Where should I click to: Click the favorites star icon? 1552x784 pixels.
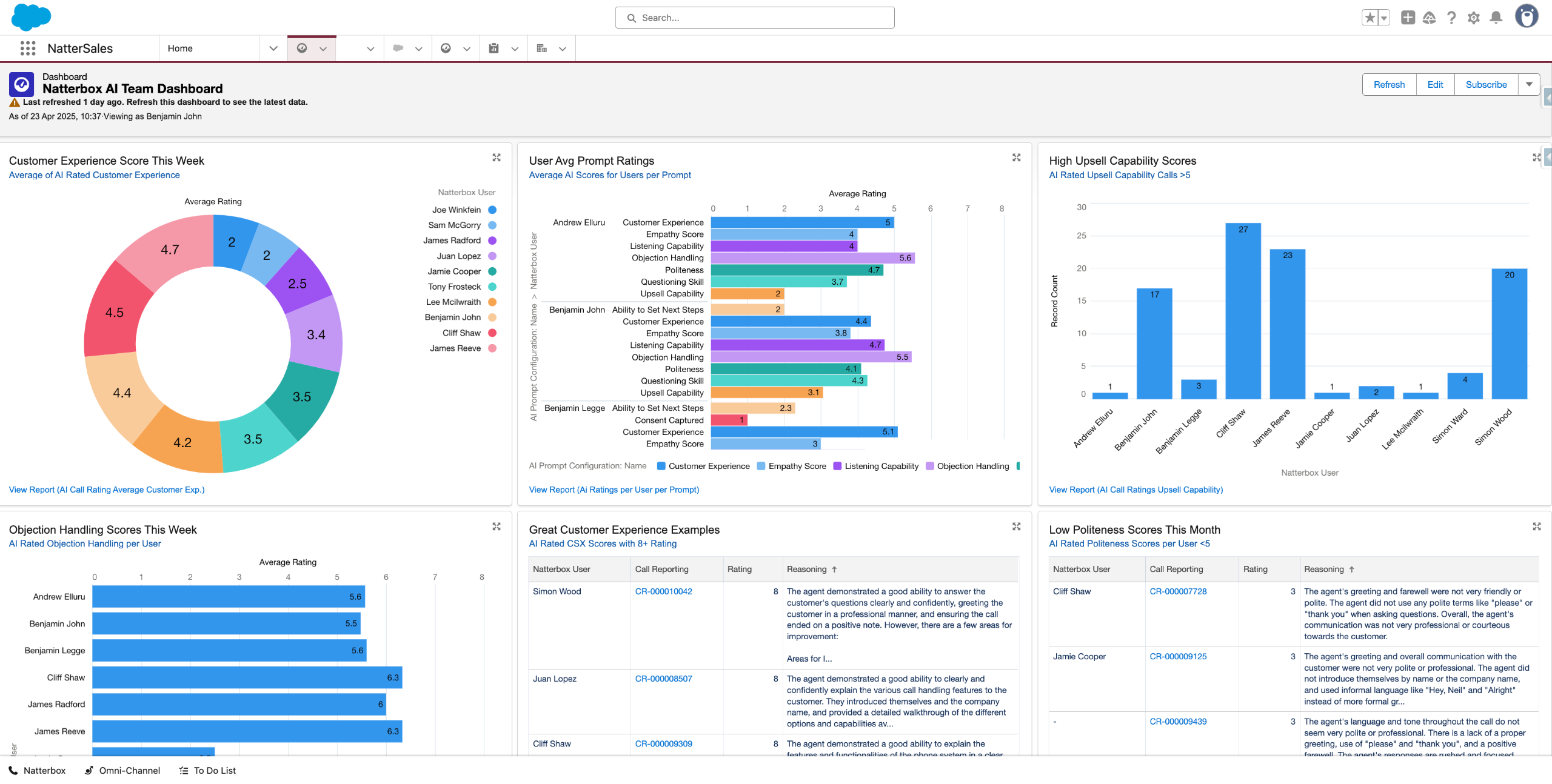click(x=1370, y=18)
